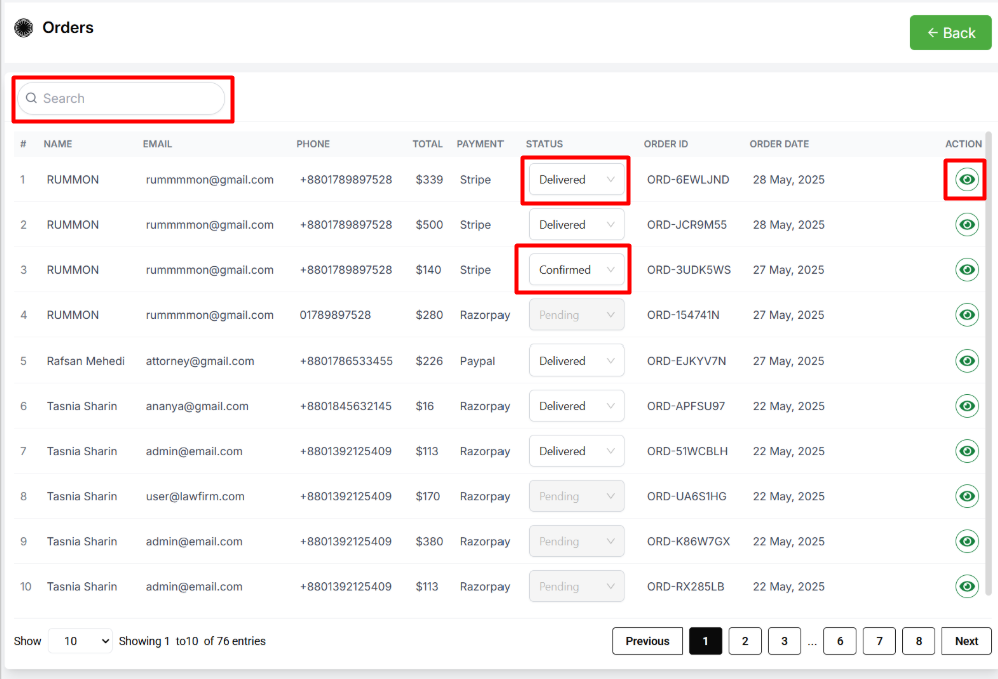Open status dropdown for order ORD-6EWLJND

(x=577, y=179)
